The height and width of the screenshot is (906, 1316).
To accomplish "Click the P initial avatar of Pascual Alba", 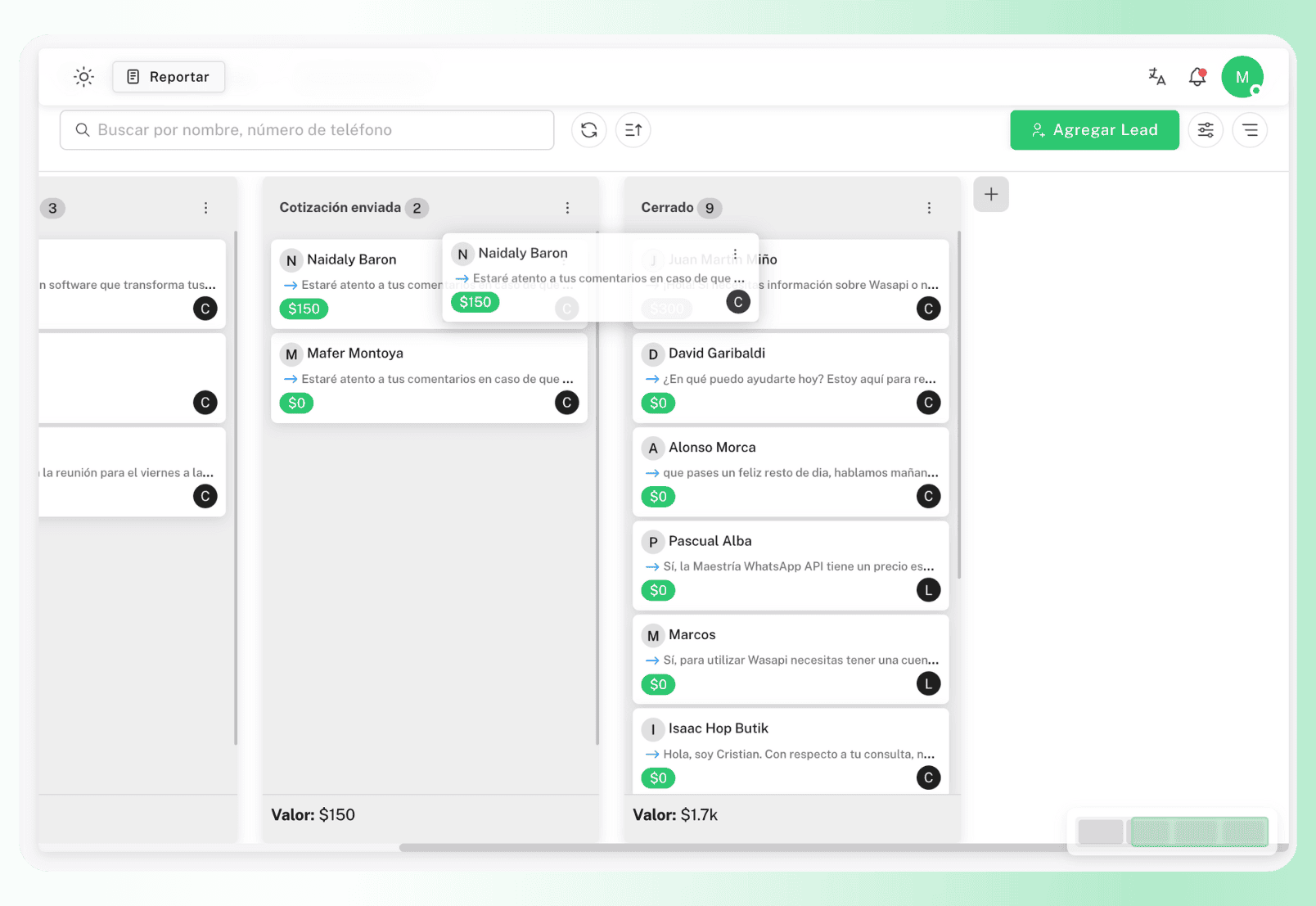I will tap(652, 542).
